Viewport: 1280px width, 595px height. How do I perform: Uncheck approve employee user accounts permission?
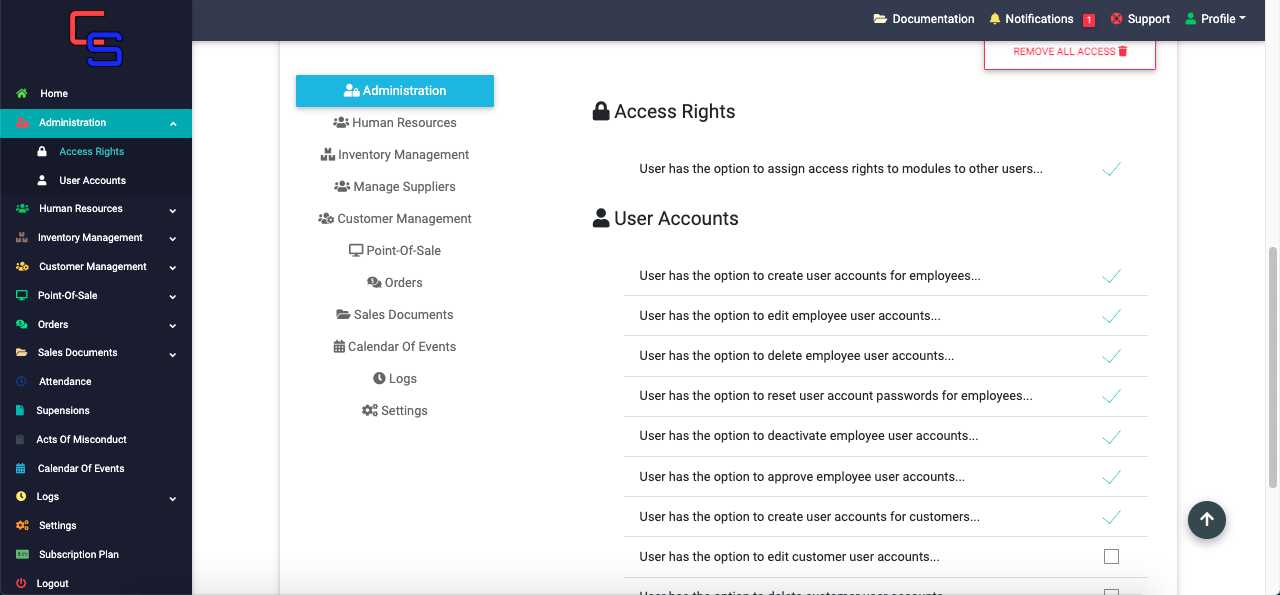[x=1111, y=477]
